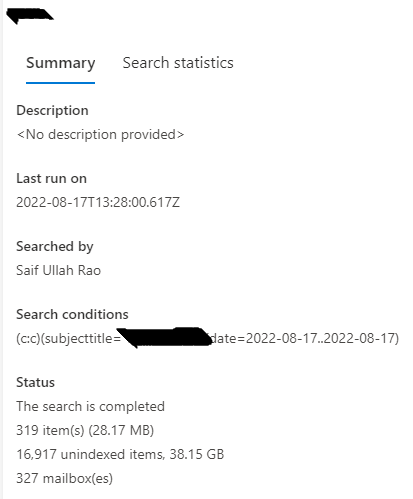Click the date range 2022-08-17..2022-08-17 condition
Image resolution: width=413 pixels, height=499 pixels.
point(304,338)
